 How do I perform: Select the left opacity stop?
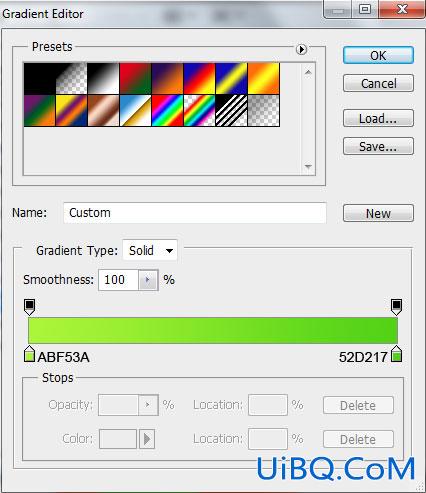pos(29,307)
